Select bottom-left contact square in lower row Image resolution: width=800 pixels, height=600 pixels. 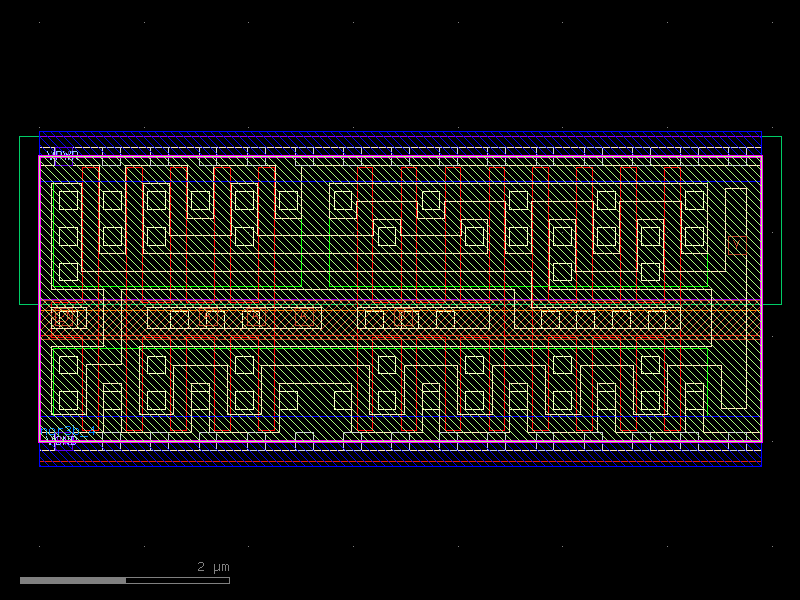68,400
